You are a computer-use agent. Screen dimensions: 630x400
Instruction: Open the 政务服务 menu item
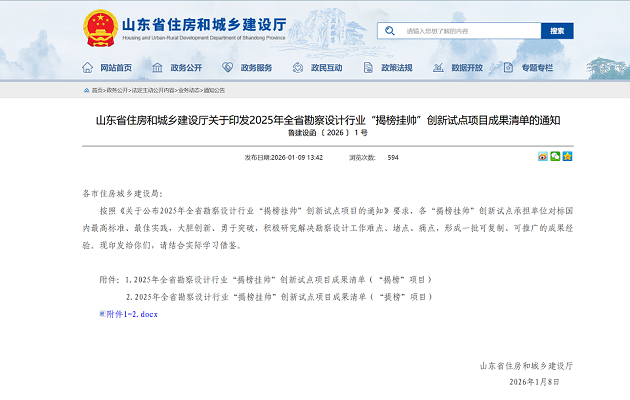point(256,68)
